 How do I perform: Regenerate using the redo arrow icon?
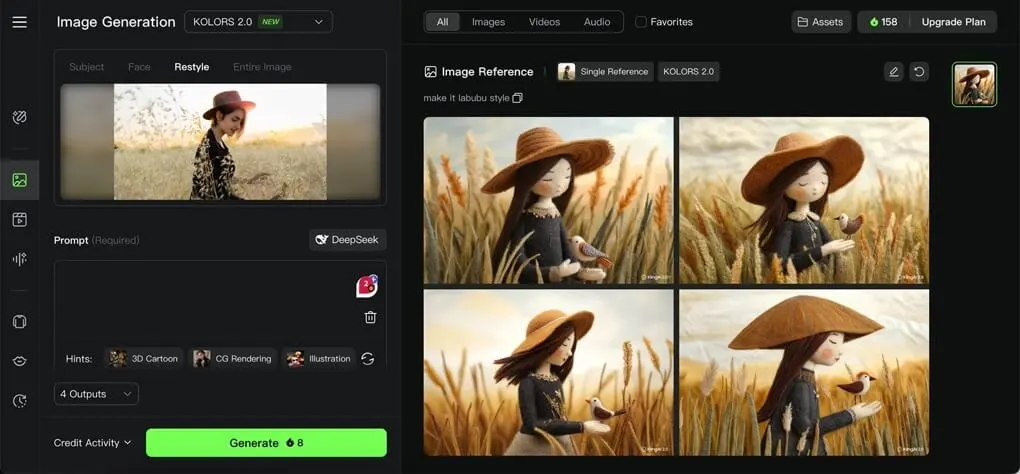click(x=920, y=72)
